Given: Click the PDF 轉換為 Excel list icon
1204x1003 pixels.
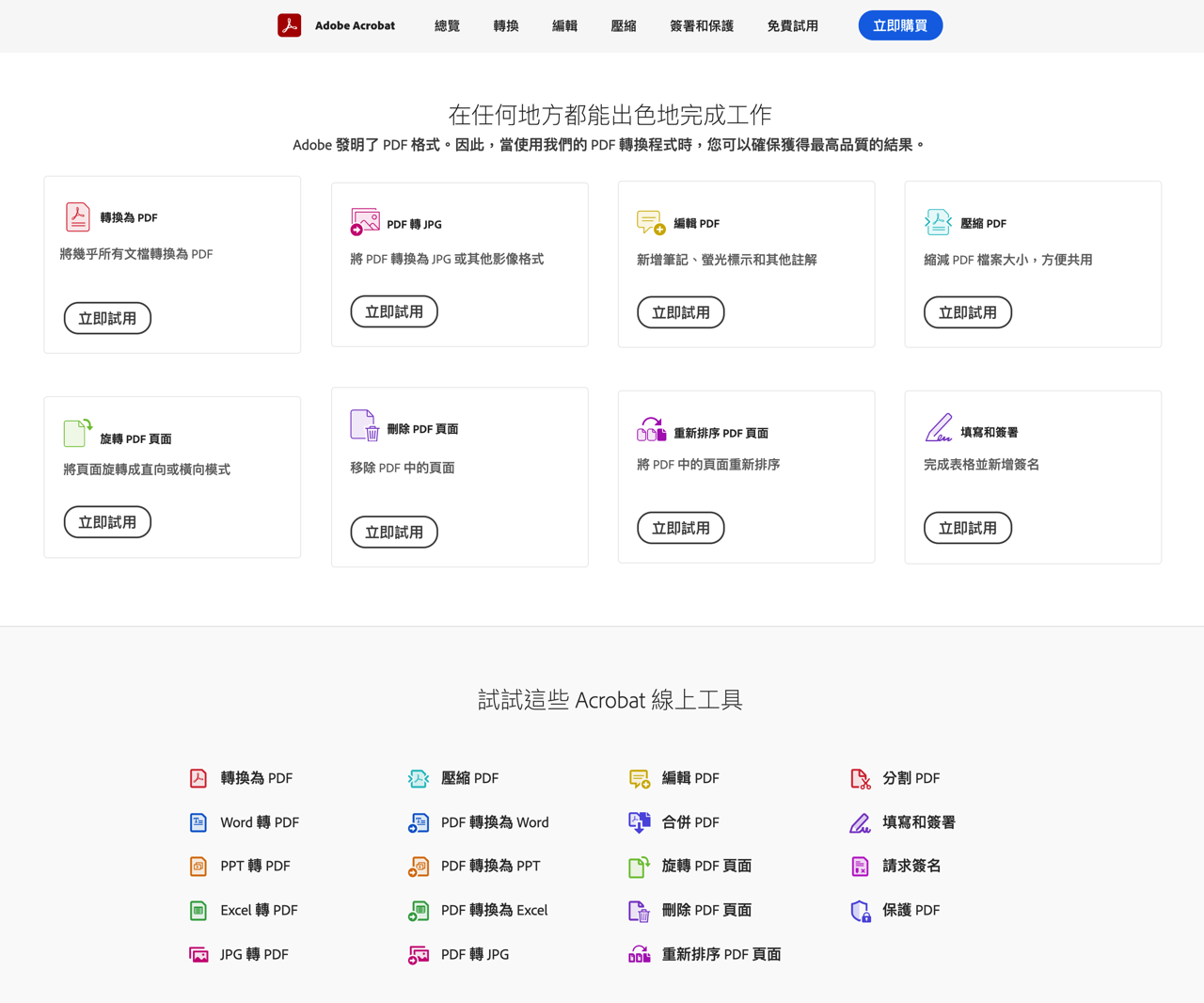Looking at the screenshot, I should coord(419,910).
